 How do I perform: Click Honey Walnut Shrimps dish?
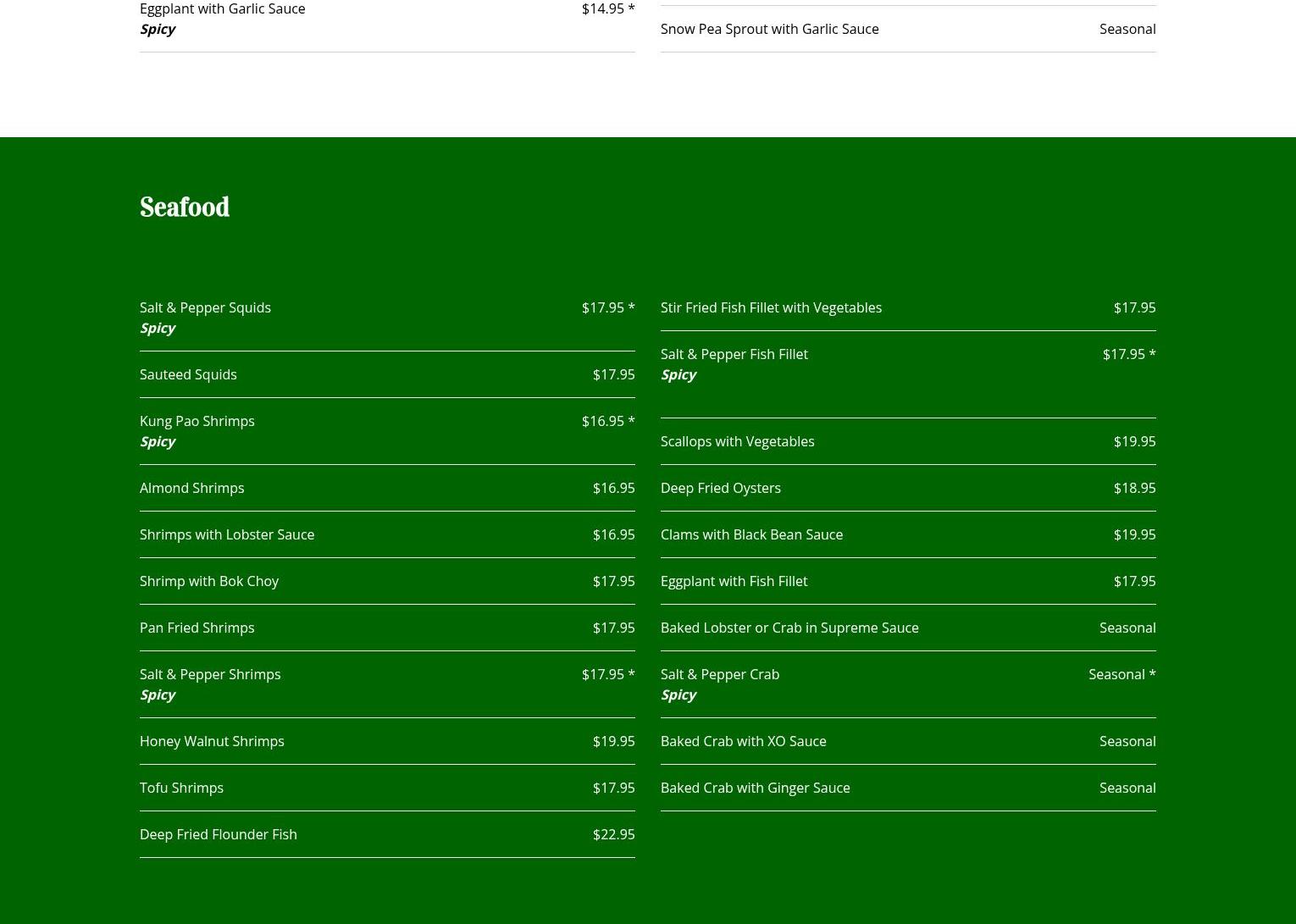coord(212,741)
